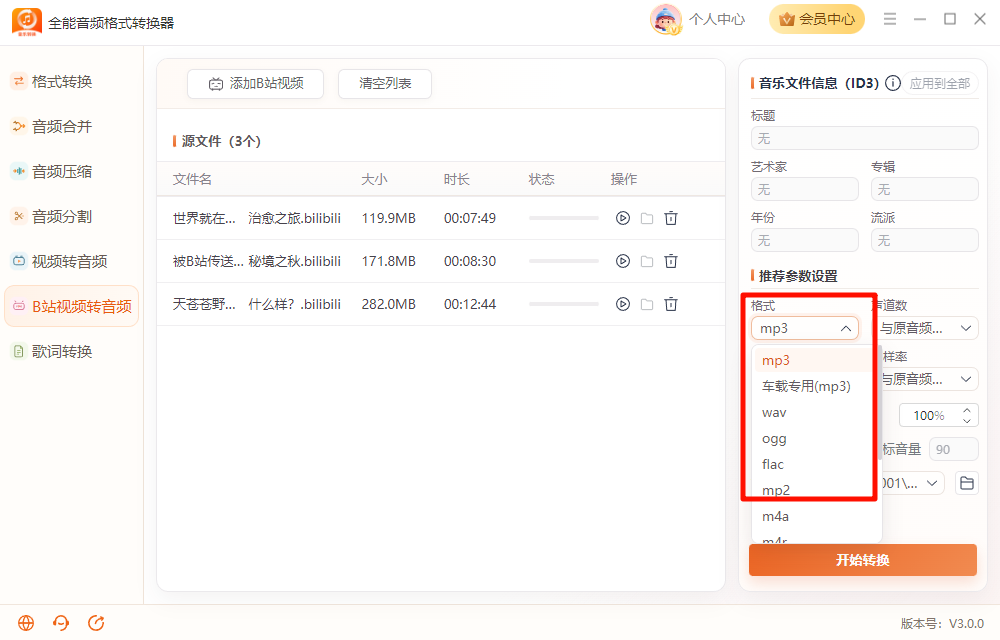1000x640 pixels.
Task: Click 应用到全部 button
Action: (x=939, y=84)
